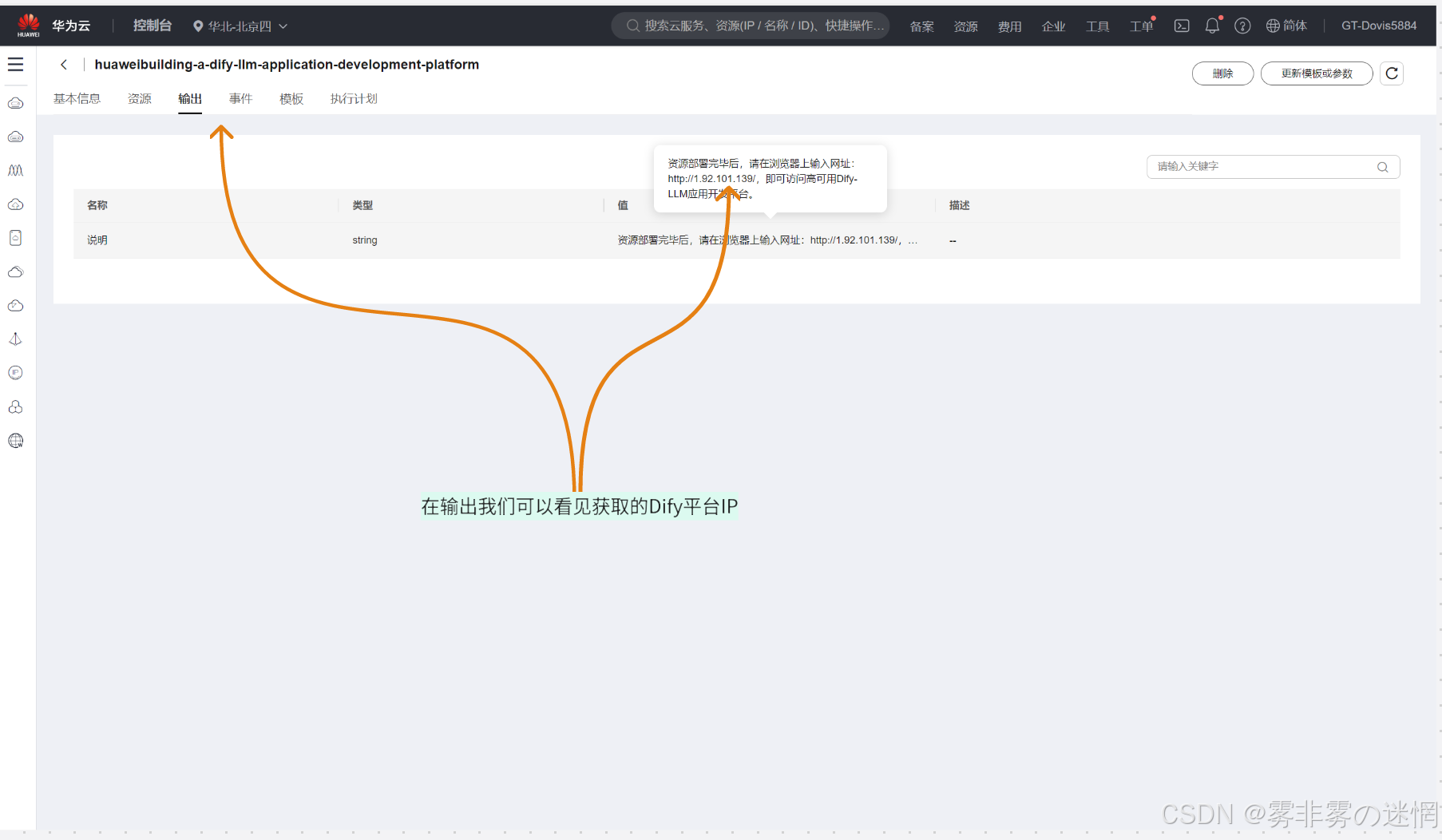Switch to the 基本信息 tab
The height and width of the screenshot is (840, 1442).
pos(77,99)
